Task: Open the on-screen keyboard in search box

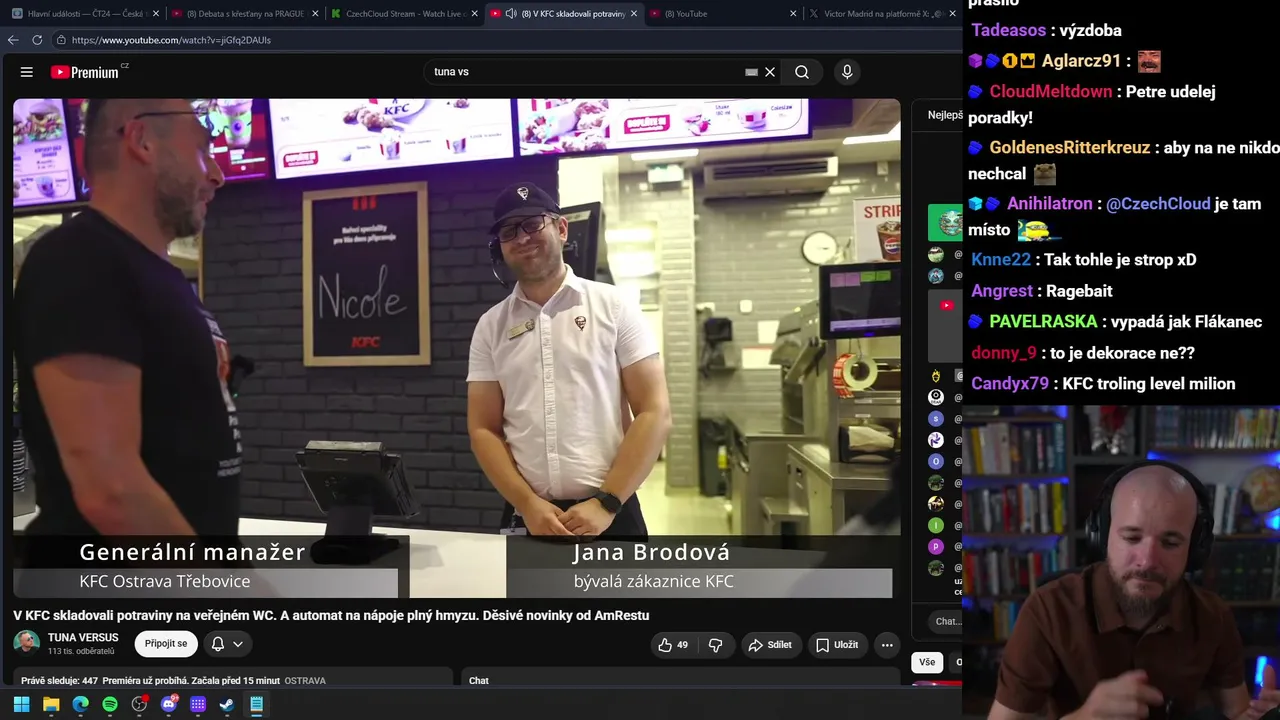Action: 751,72
